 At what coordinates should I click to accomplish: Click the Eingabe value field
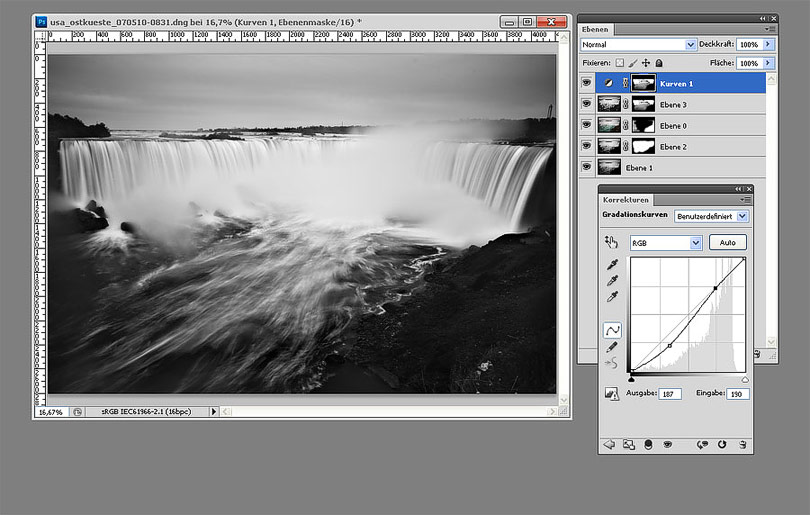point(738,394)
